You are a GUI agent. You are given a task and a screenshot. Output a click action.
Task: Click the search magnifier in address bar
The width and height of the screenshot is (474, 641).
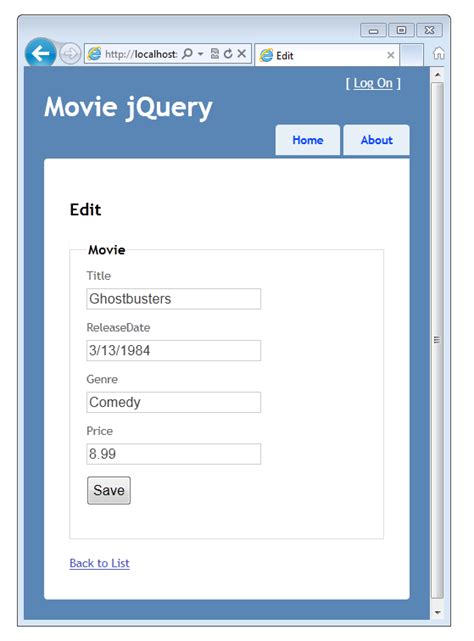pos(187,54)
